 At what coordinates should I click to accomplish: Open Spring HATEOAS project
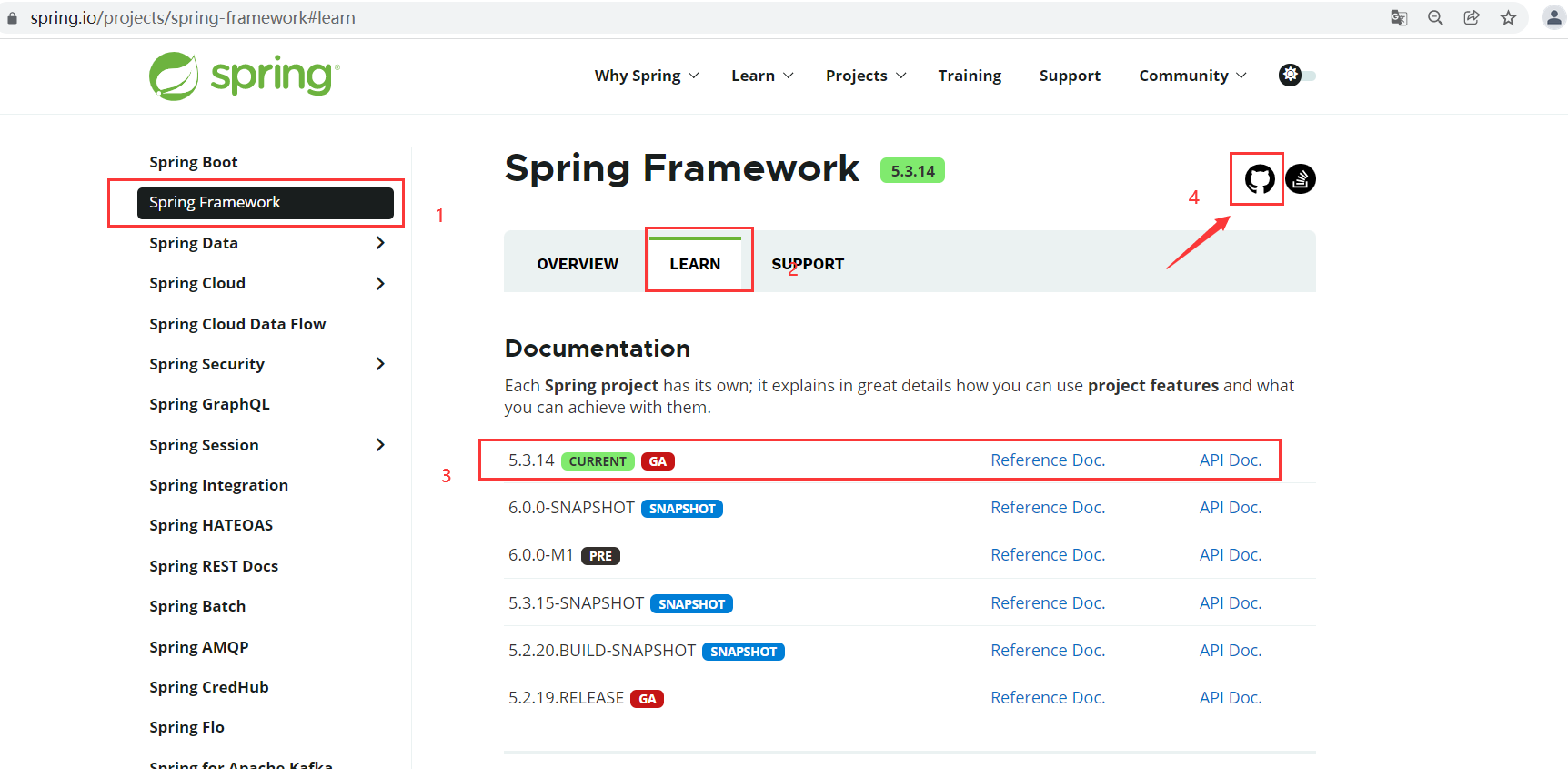click(211, 525)
